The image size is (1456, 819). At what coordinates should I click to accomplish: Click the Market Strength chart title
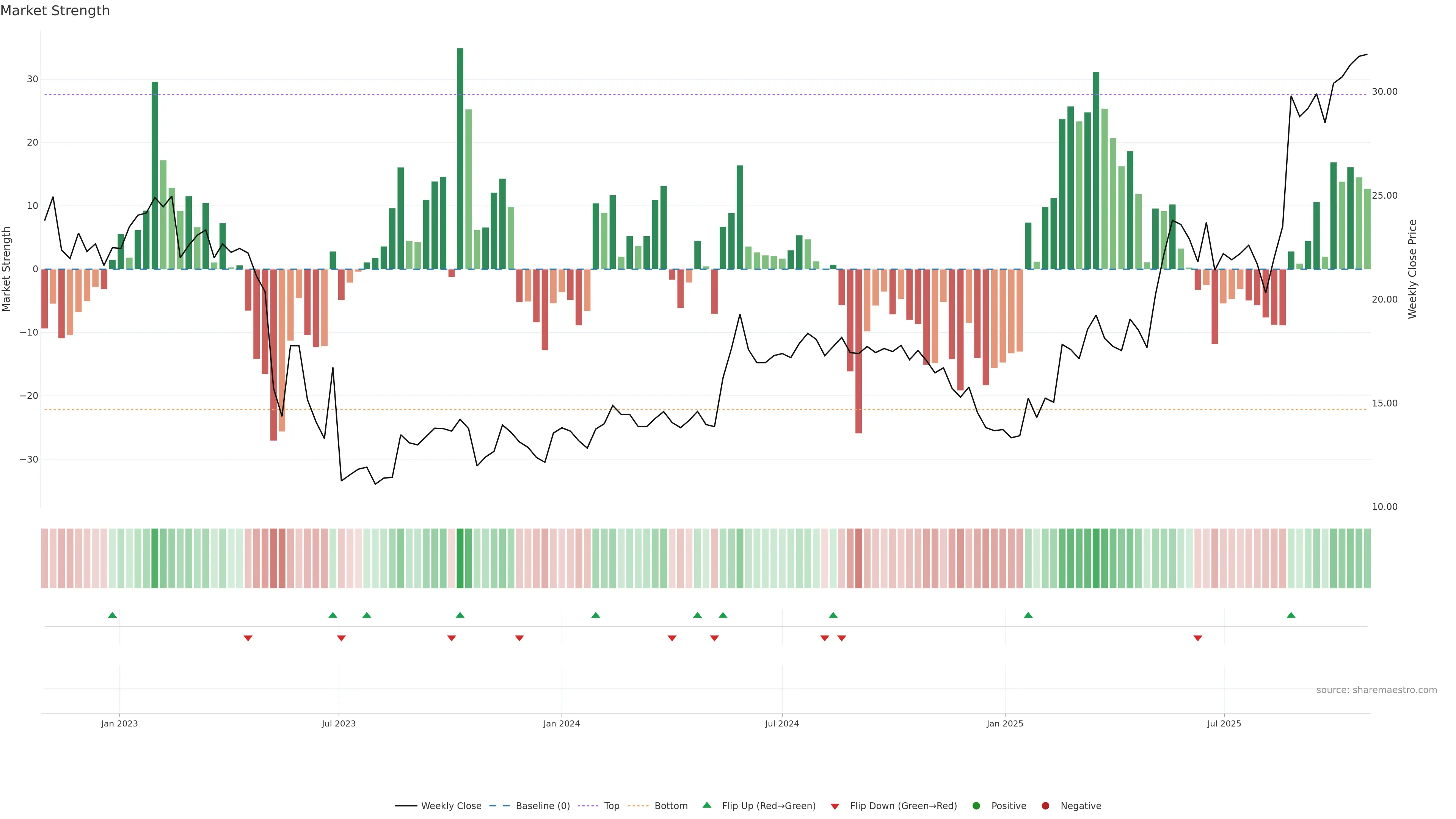(x=55, y=11)
